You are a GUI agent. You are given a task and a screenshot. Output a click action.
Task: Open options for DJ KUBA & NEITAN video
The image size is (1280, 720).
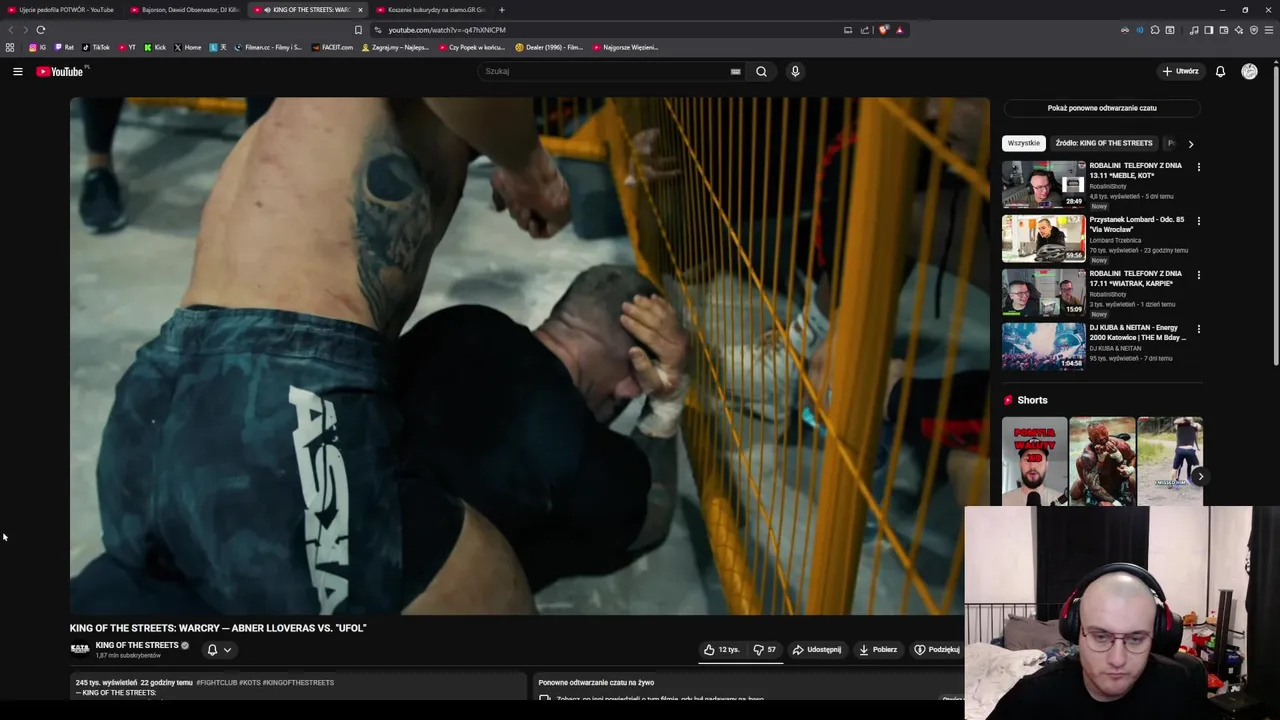click(x=1198, y=329)
